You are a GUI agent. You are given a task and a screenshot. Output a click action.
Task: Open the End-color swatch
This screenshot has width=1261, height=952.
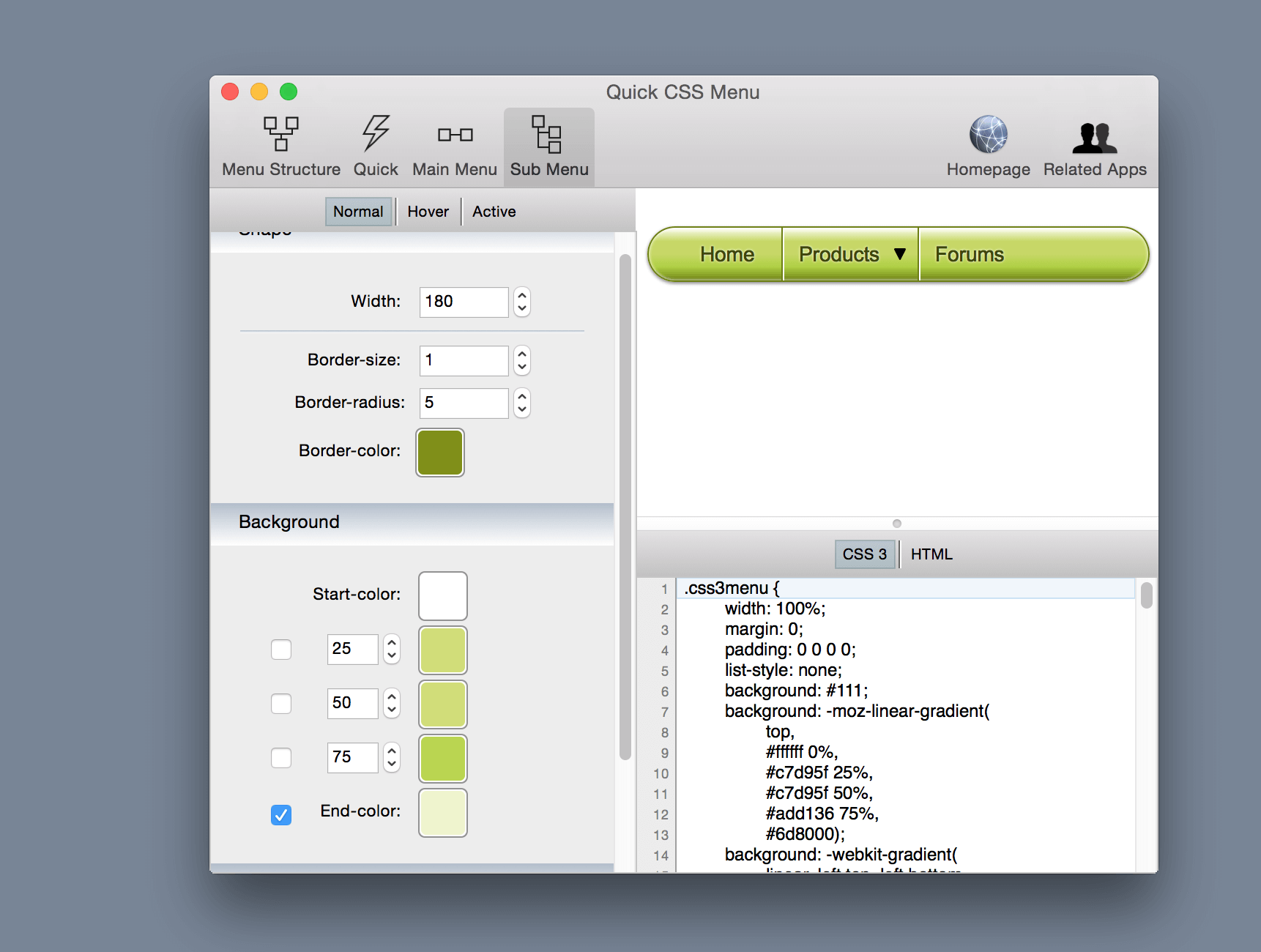(443, 813)
